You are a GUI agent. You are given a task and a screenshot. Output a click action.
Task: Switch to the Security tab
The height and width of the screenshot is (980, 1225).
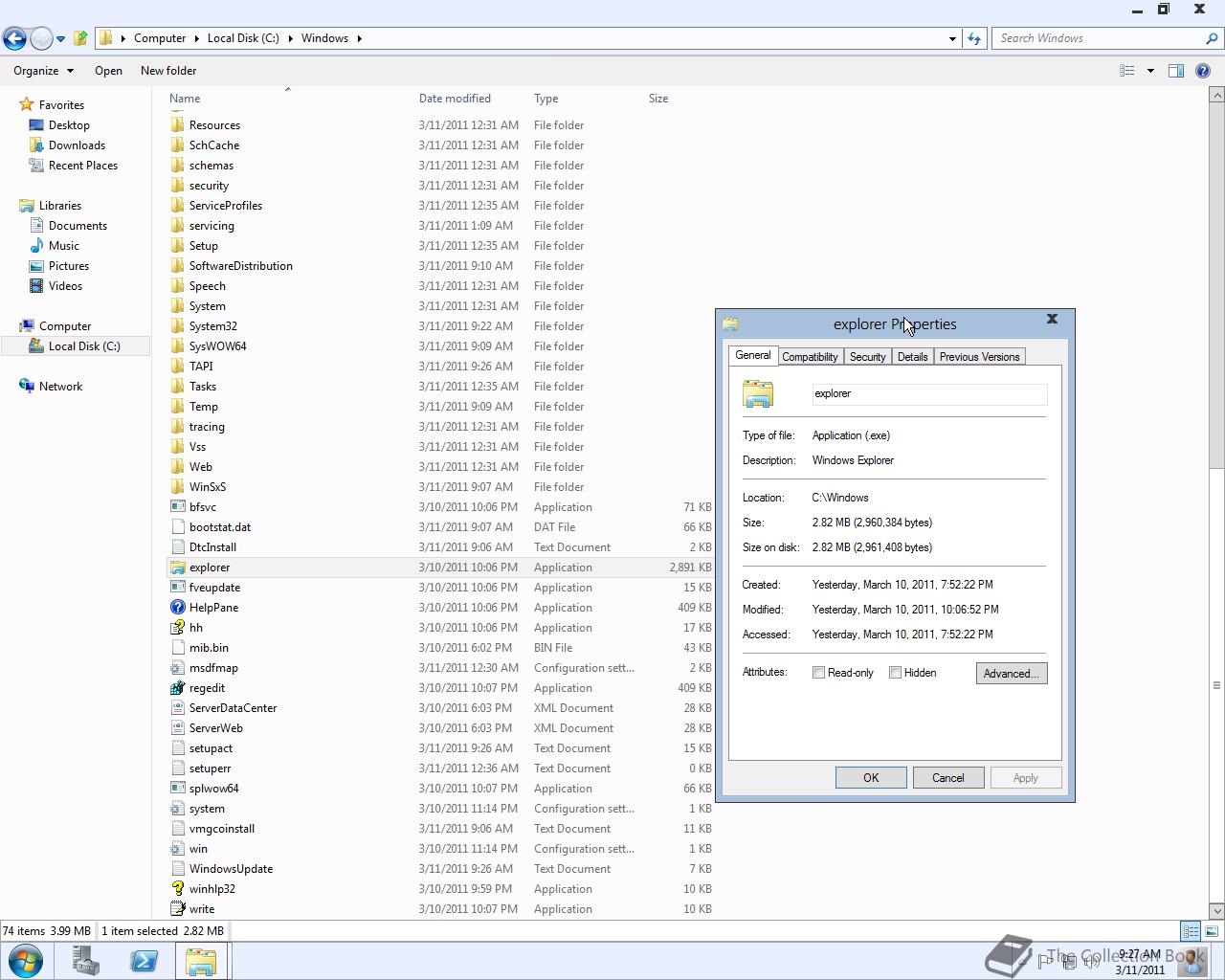[x=867, y=357]
